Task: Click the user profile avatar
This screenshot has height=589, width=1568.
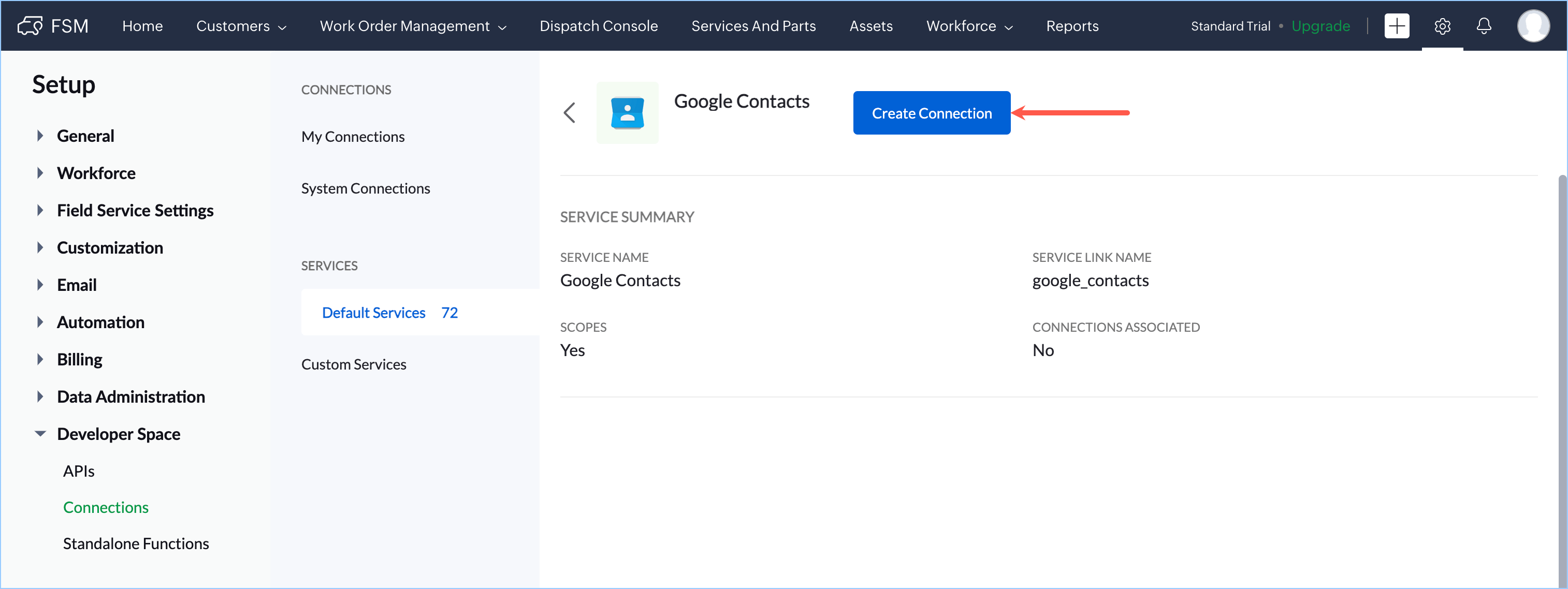Action: 1533,25
